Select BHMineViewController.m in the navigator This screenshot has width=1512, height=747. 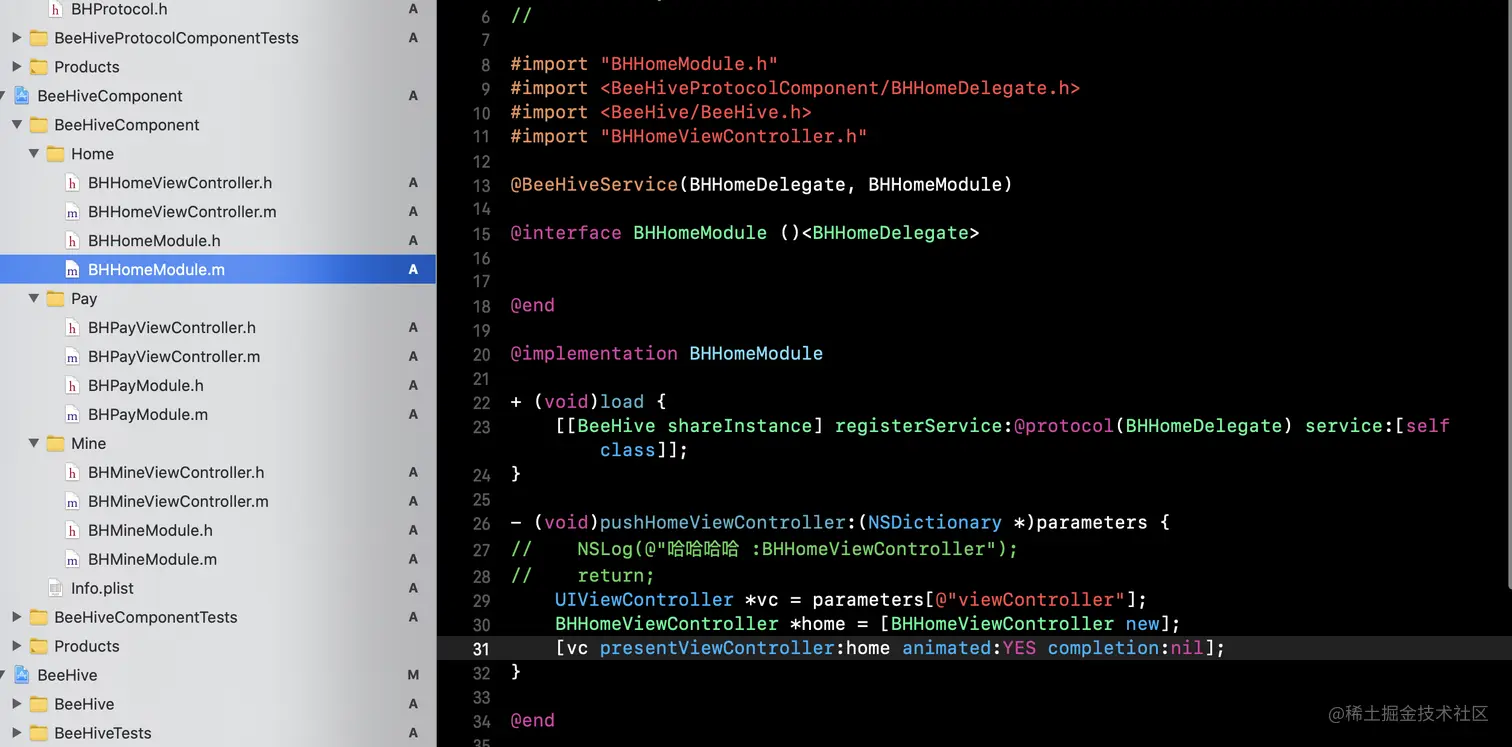click(x=178, y=502)
